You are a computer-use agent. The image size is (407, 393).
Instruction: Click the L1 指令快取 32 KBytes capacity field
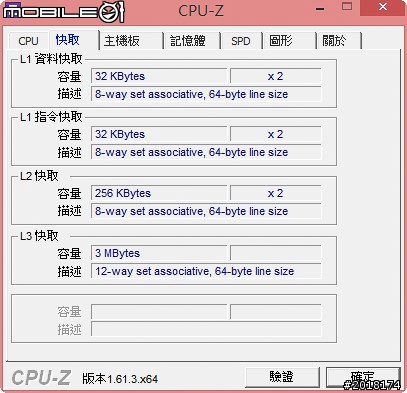coord(159,134)
